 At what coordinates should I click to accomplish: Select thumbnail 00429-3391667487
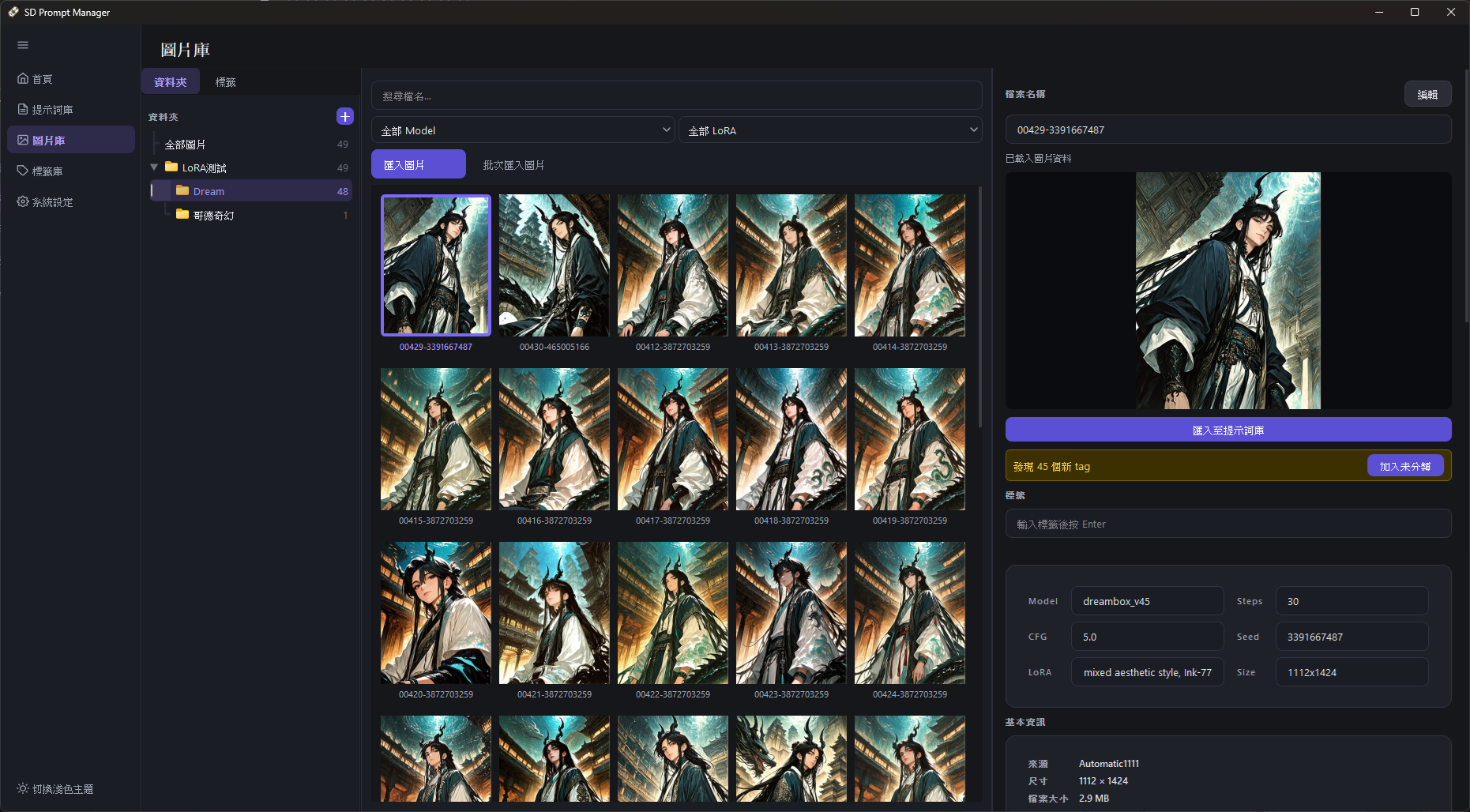click(x=436, y=265)
